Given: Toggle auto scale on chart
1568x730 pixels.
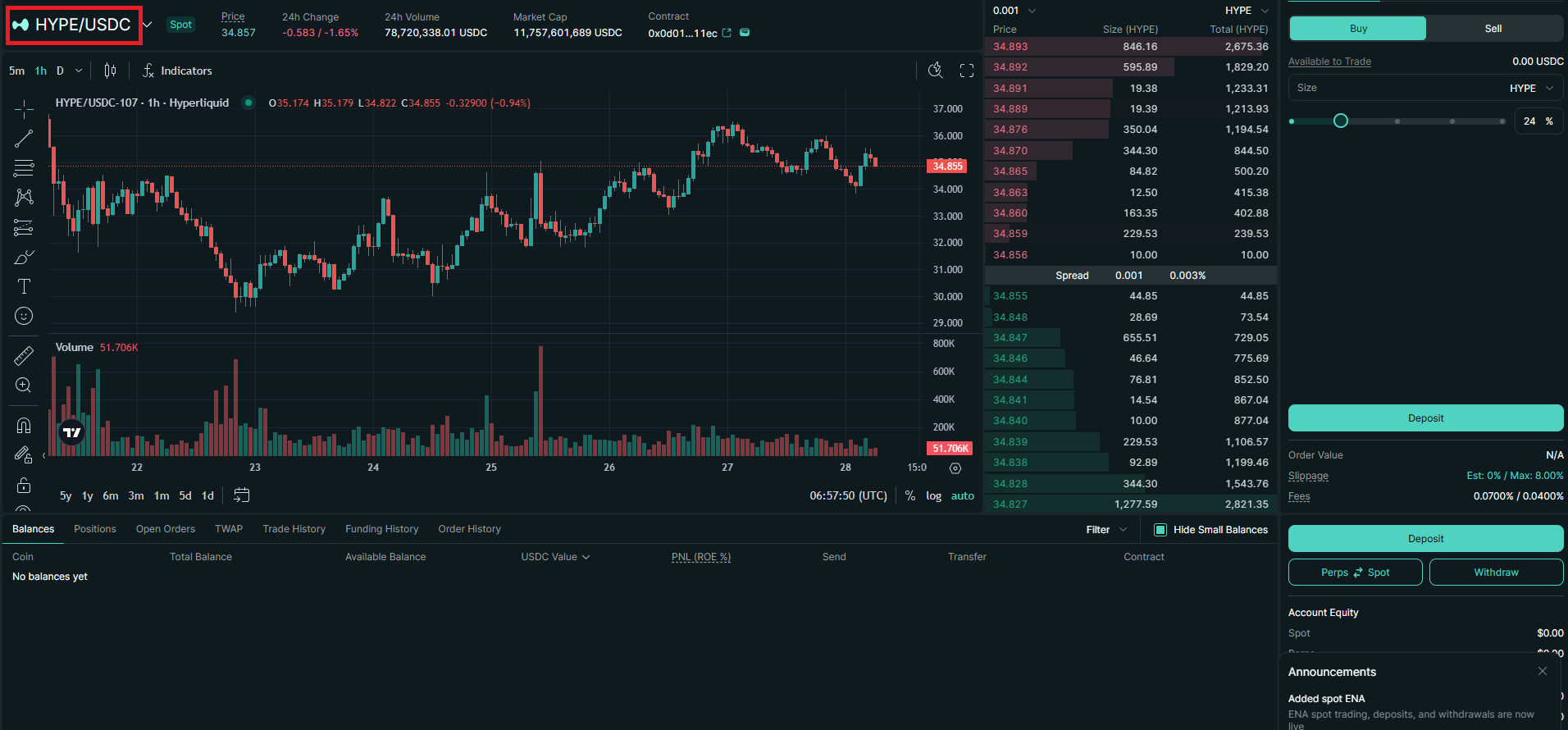Looking at the screenshot, I should click(963, 495).
